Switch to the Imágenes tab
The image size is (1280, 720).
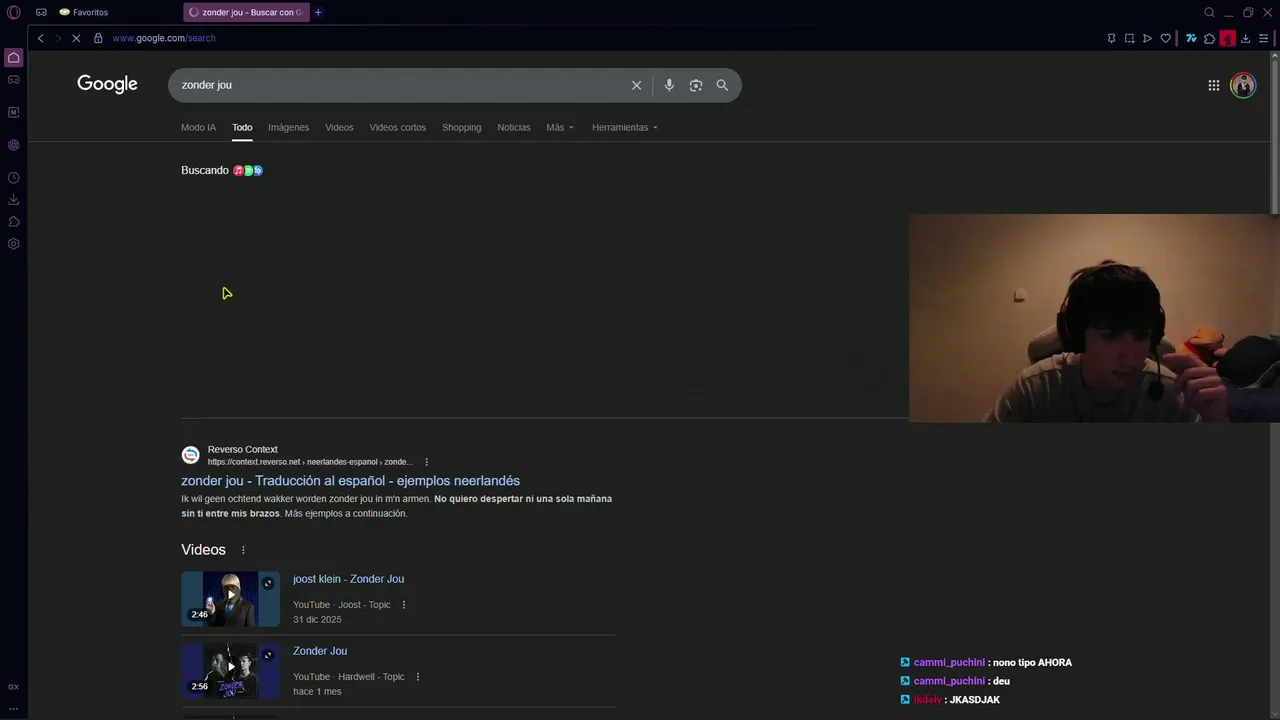click(288, 127)
